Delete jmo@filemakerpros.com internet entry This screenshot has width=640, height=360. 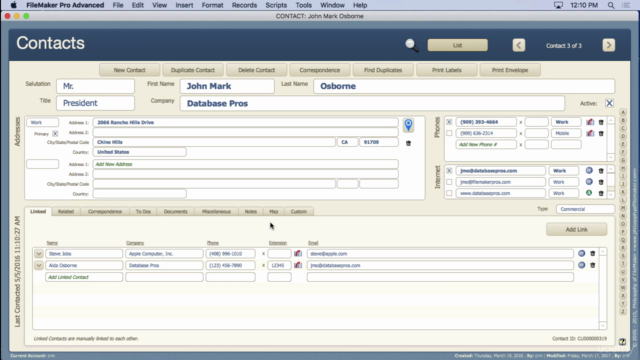601,182
